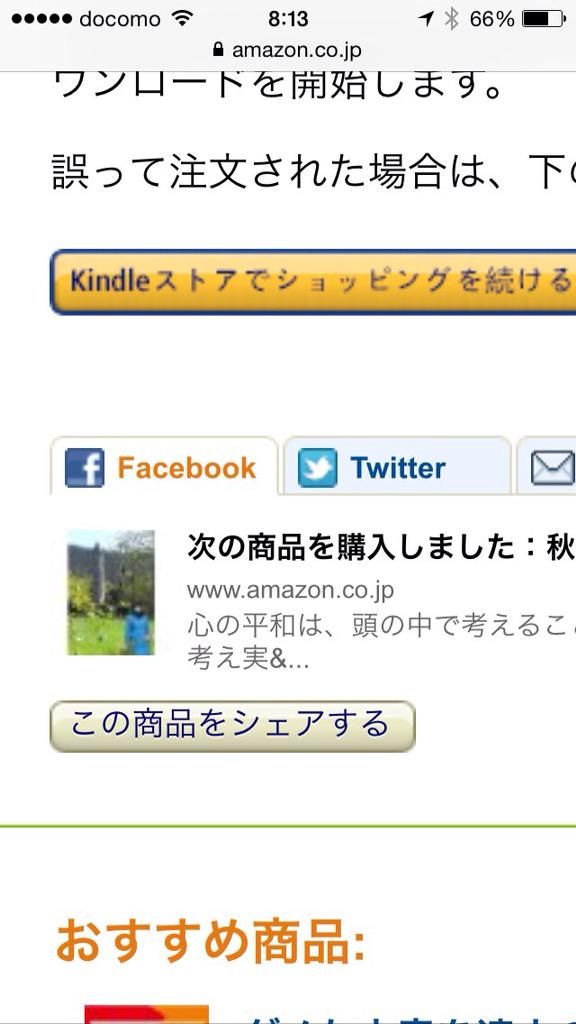Viewport: 576px width, 1024px height.
Task: Tap the amazon.co.jp address bar
Action: [287, 50]
